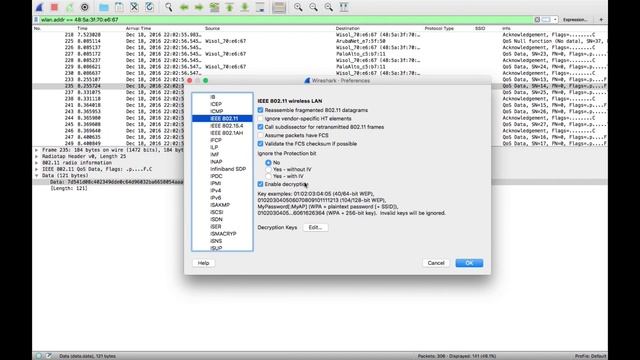
Task: Jump to the first packet
Action: click(229, 7)
